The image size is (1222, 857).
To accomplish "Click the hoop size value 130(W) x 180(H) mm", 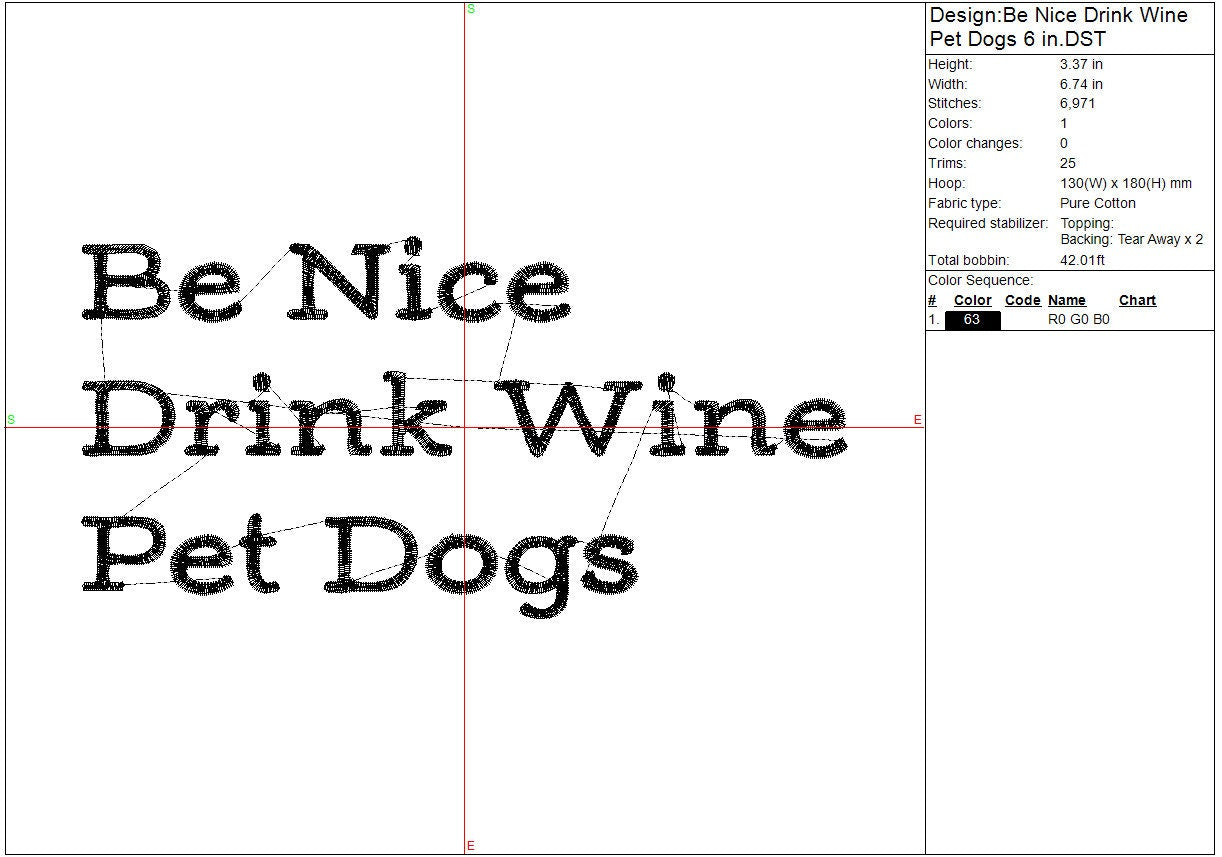I will pos(1125,184).
